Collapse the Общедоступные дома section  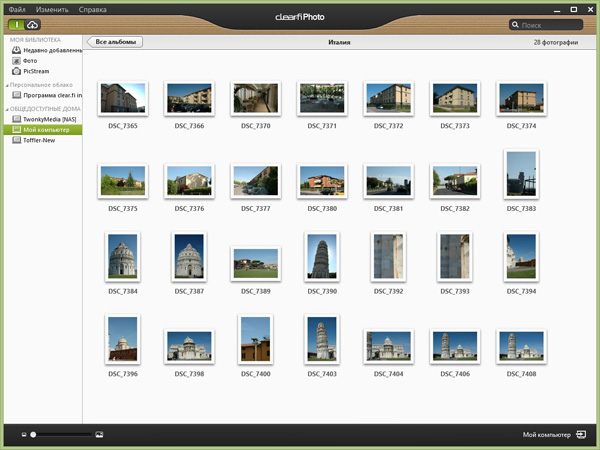pyautogui.click(x=7, y=108)
